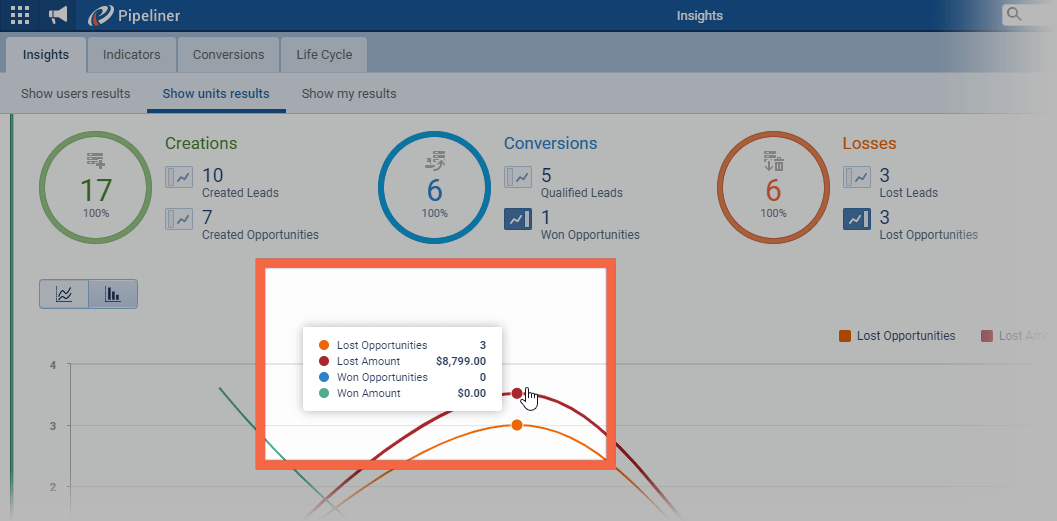Viewport: 1057px width, 521px height.
Task: Toggle Won Opportunities chart icon
Action: click(518, 219)
